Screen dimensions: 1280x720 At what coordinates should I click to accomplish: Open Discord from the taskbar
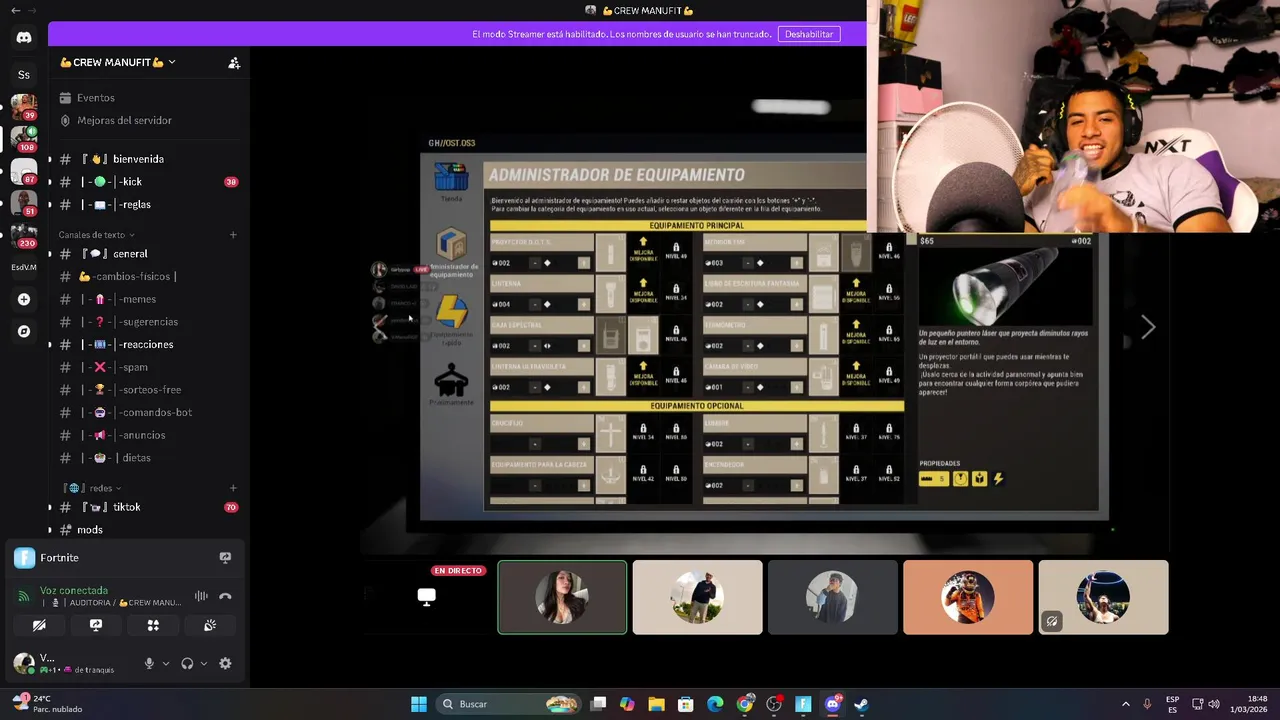pyautogui.click(x=832, y=704)
